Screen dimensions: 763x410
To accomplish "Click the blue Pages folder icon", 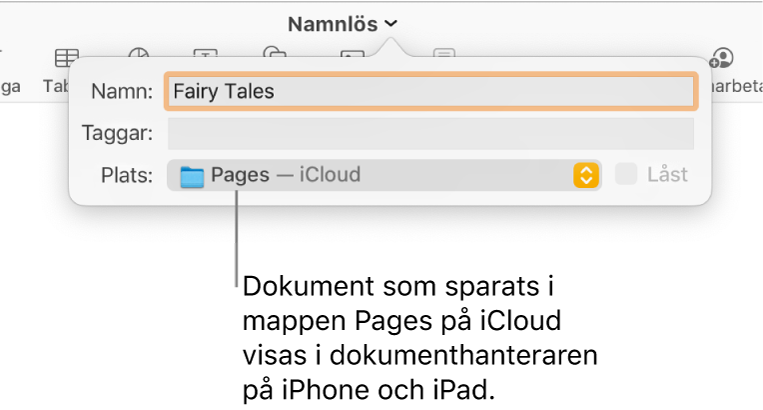I will click(190, 176).
